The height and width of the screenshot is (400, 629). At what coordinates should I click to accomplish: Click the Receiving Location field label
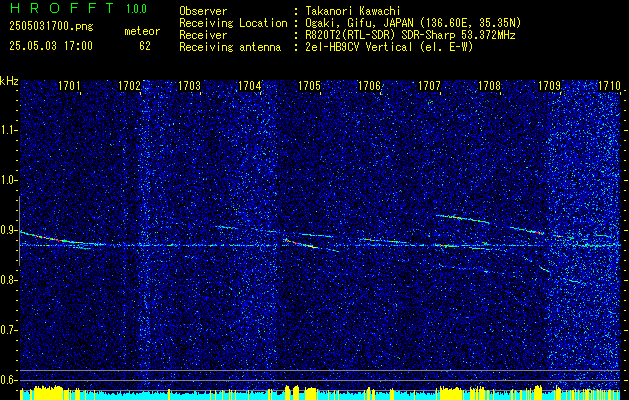(x=233, y=23)
